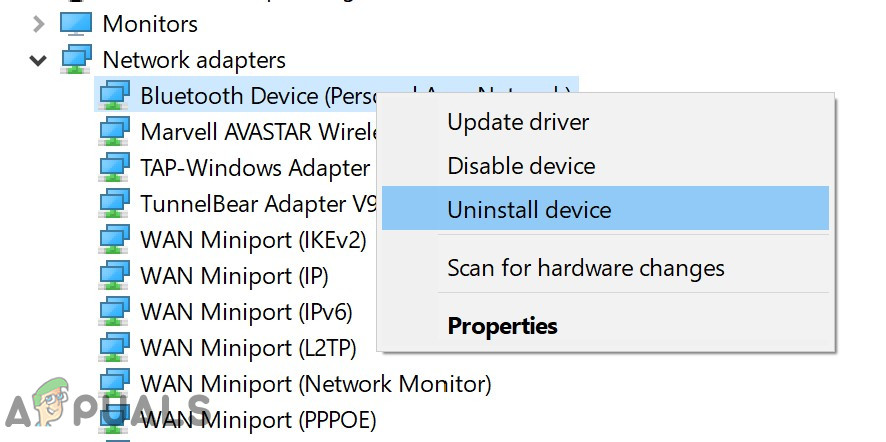Click the WAN Miniport (IPv6) icon

tap(114, 312)
